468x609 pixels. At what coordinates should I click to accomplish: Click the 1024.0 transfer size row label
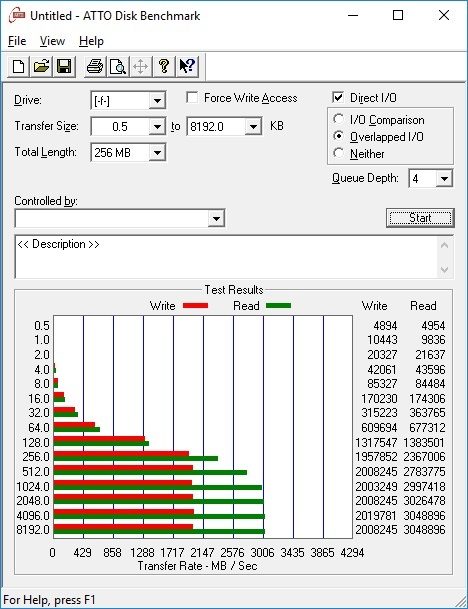click(33, 486)
